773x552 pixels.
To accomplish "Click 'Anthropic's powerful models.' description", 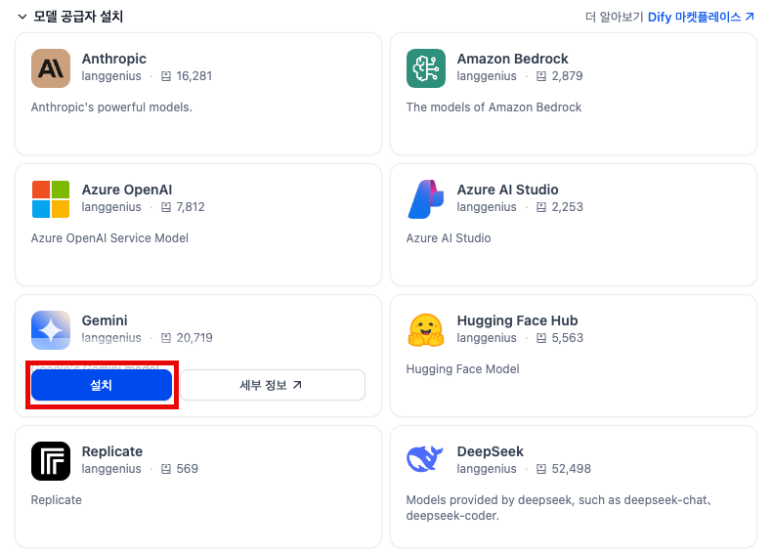I will 111,107.
